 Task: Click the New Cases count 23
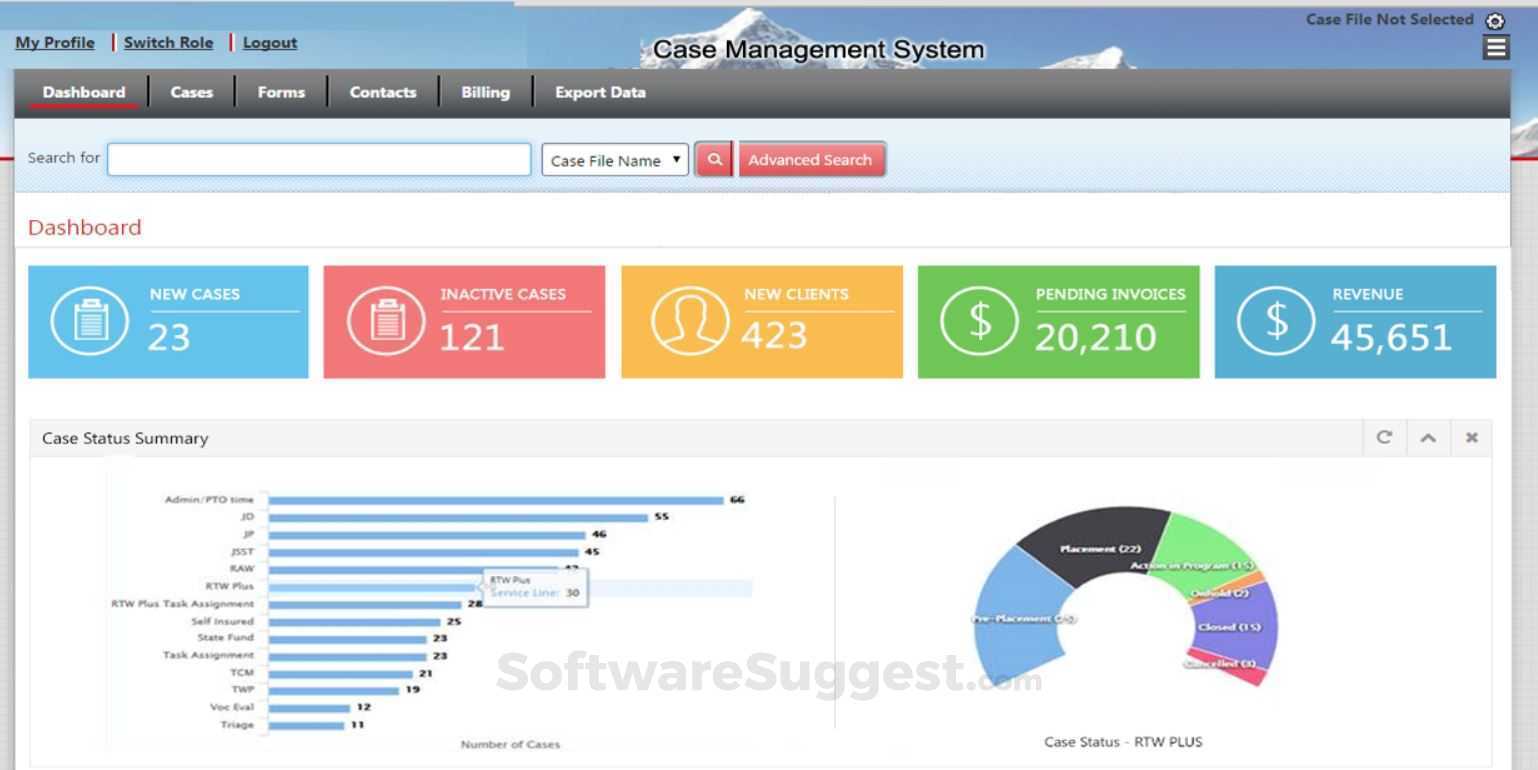[168, 337]
